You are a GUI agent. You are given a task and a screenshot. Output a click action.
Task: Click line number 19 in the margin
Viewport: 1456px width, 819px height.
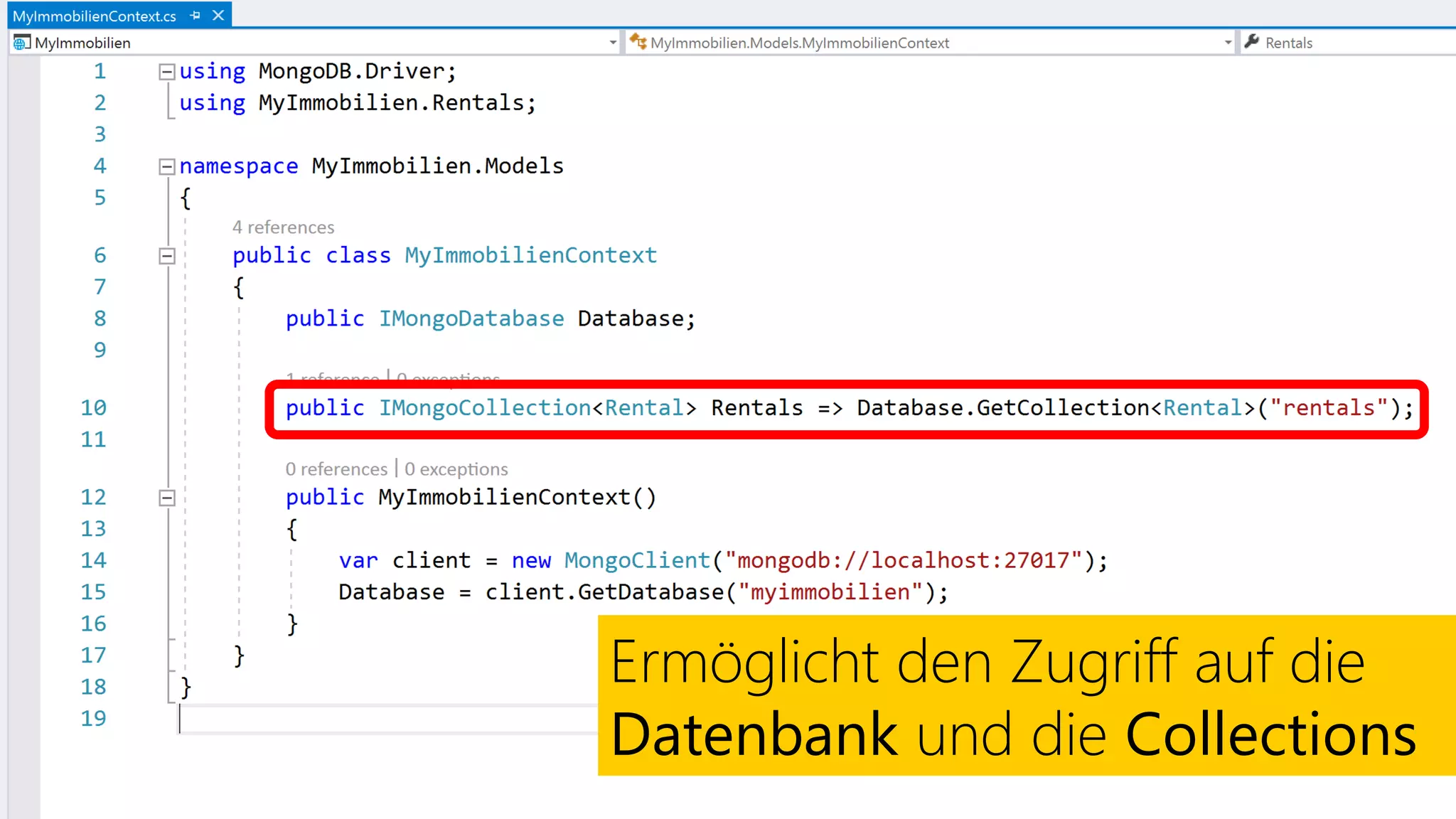[x=93, y=718]
